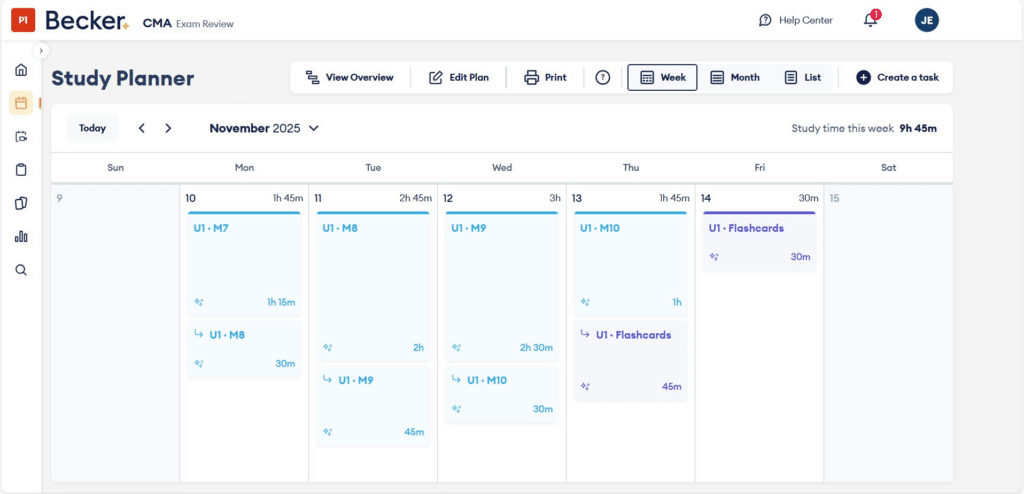Click the Mon column header

click(x=244, y=168)
